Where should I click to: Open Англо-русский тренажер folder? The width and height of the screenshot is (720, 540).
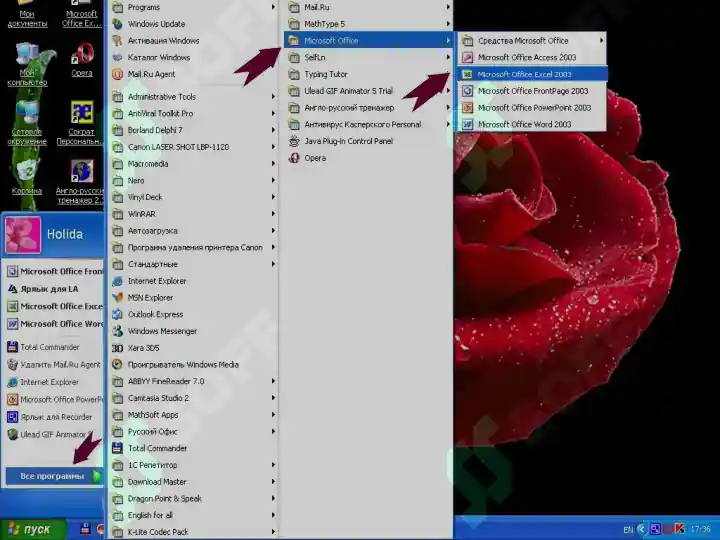[x=368, y=108]
